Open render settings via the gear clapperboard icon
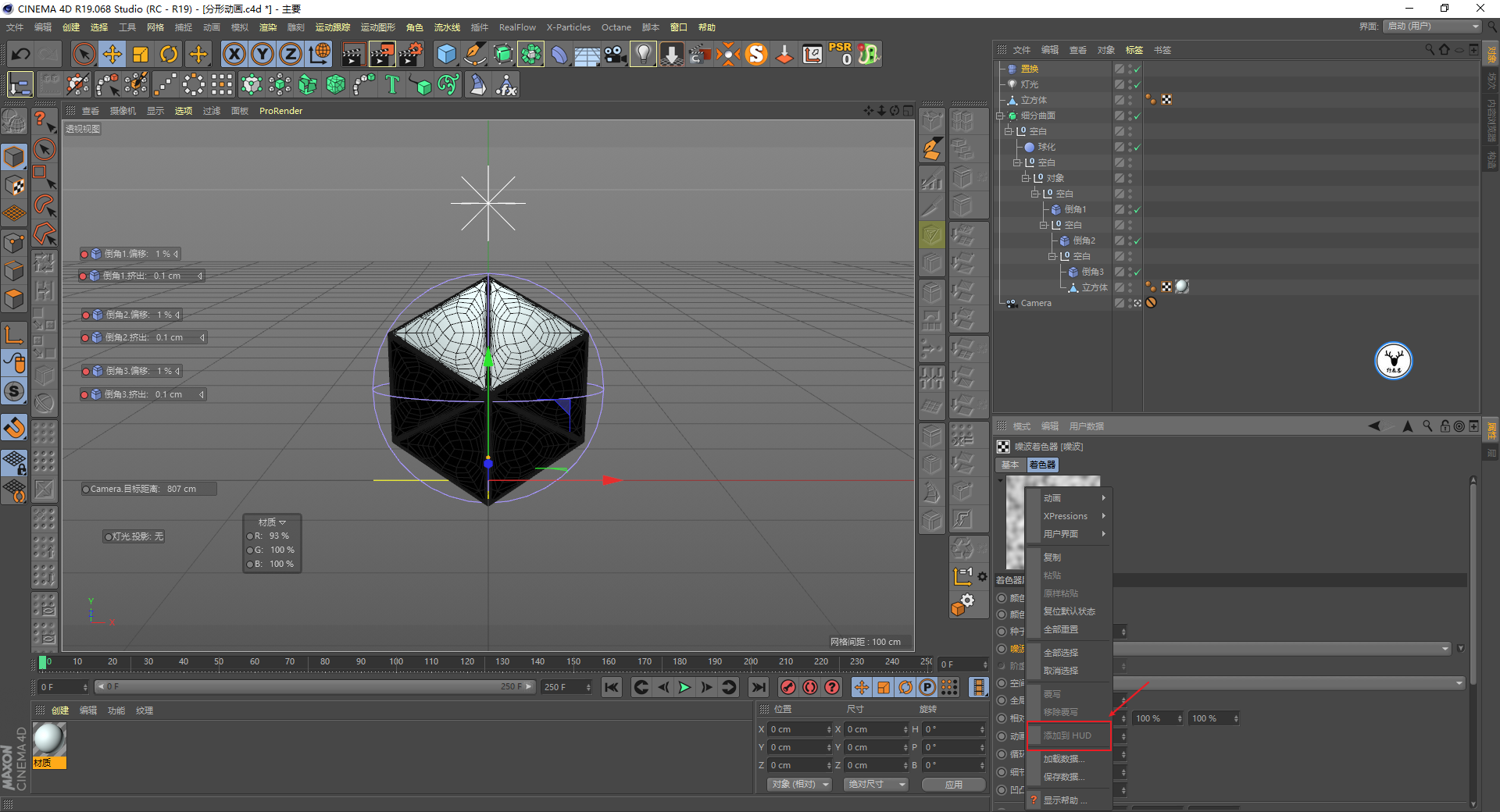 pos(411,54)
